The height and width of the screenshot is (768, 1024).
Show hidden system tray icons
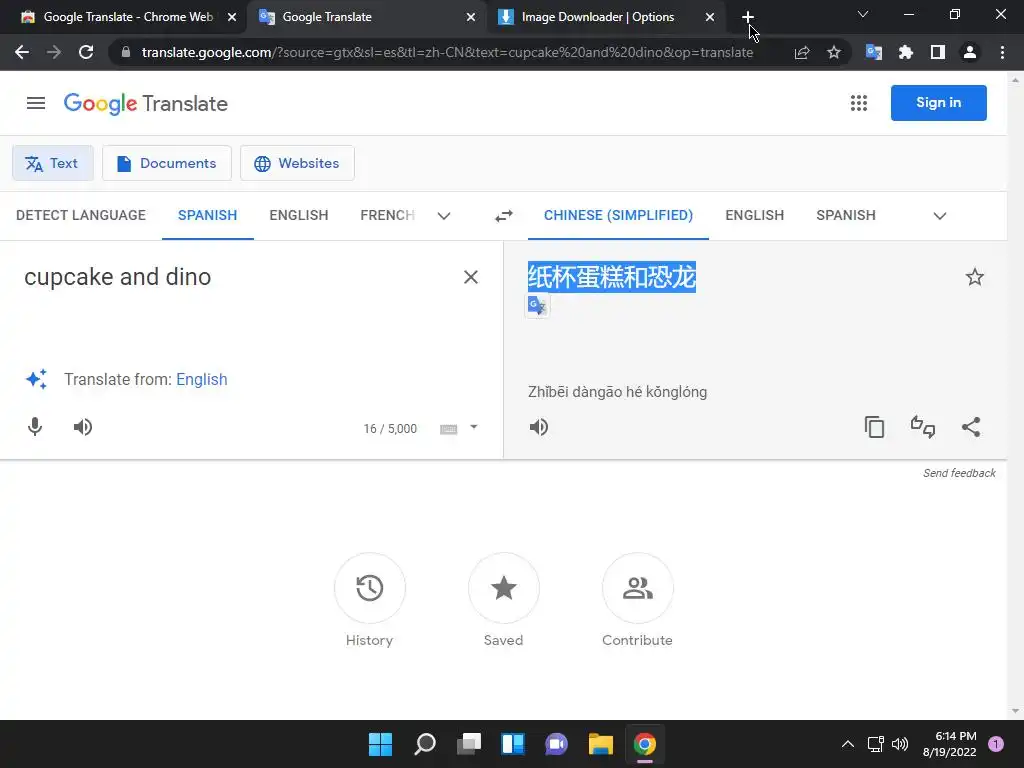point(848,744)
